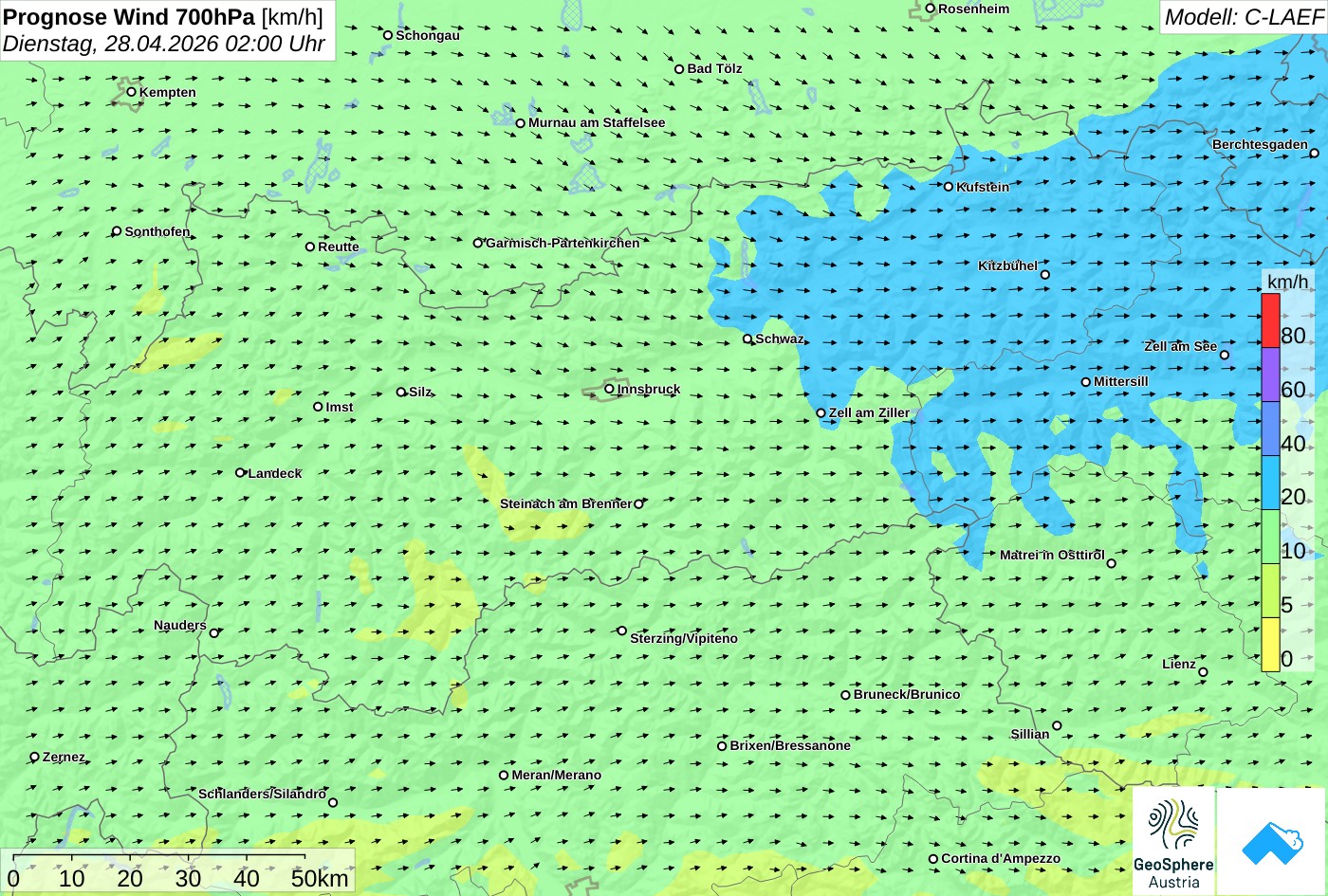Screen dimensions: 1328x896
Task: Click the '50km' scale bar label
Action: pyautogui.click(x=320, y=878)
